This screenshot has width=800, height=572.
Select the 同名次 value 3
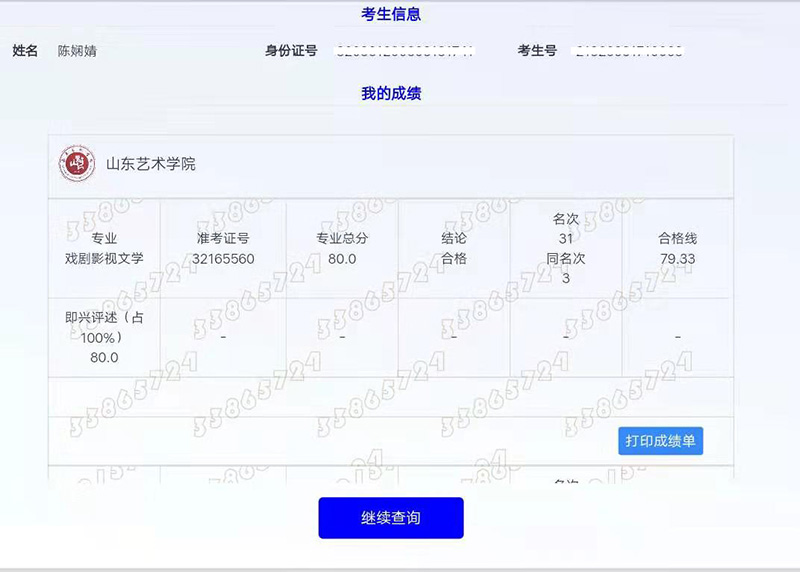565,279
